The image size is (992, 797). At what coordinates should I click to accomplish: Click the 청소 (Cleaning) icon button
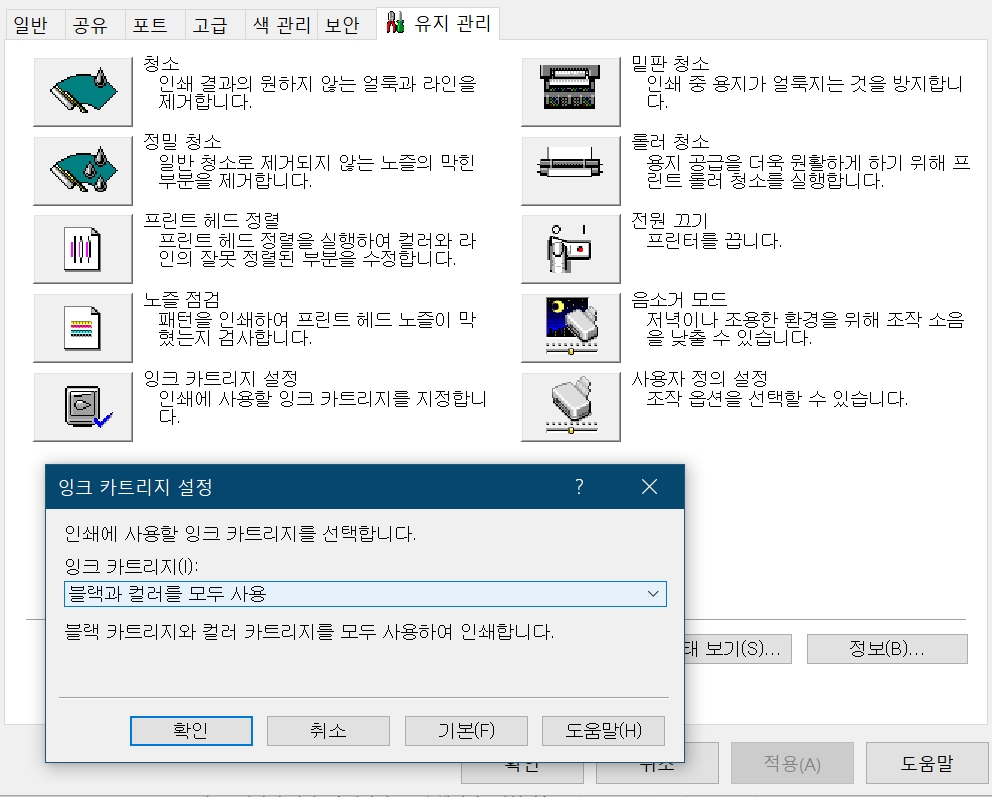click(x=83, y=92)
